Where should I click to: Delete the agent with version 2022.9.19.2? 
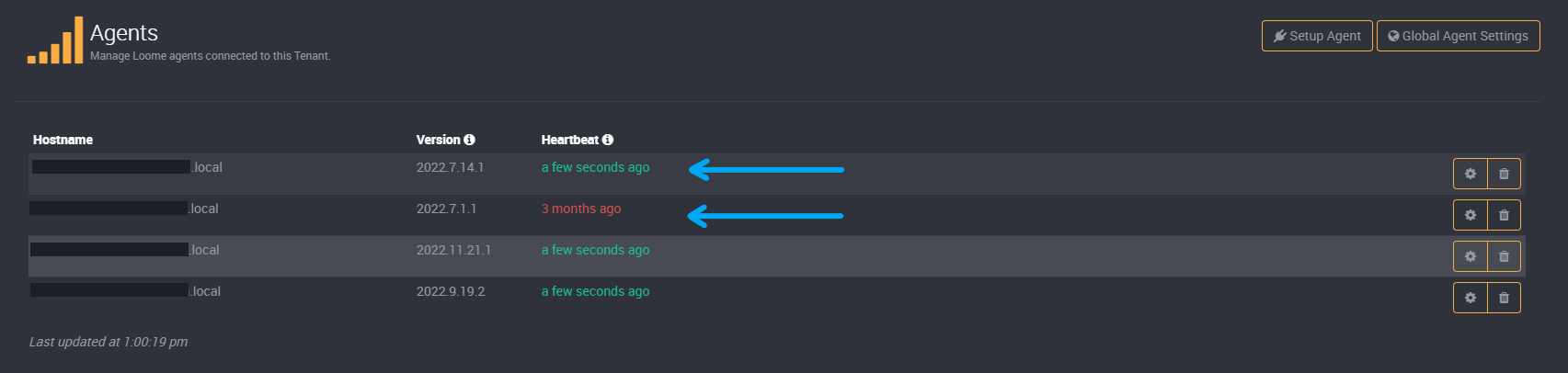point(1504,298)
